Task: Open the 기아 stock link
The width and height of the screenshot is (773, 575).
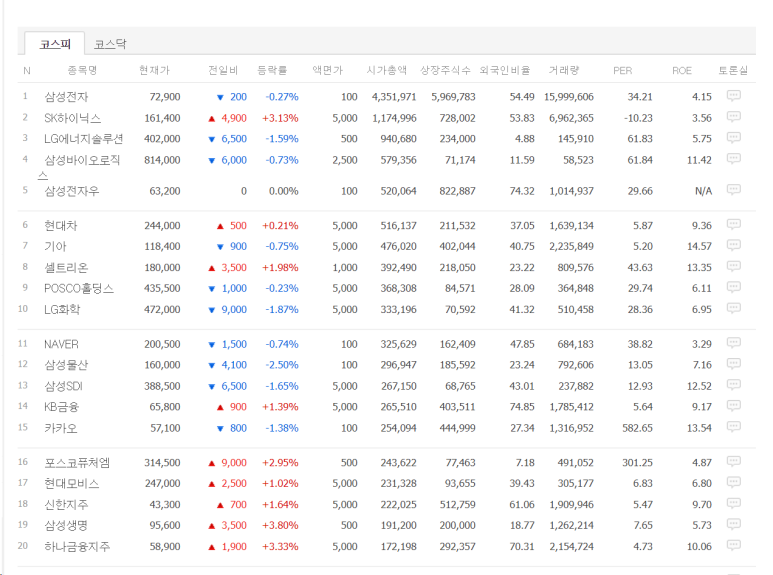Action: 55,246
